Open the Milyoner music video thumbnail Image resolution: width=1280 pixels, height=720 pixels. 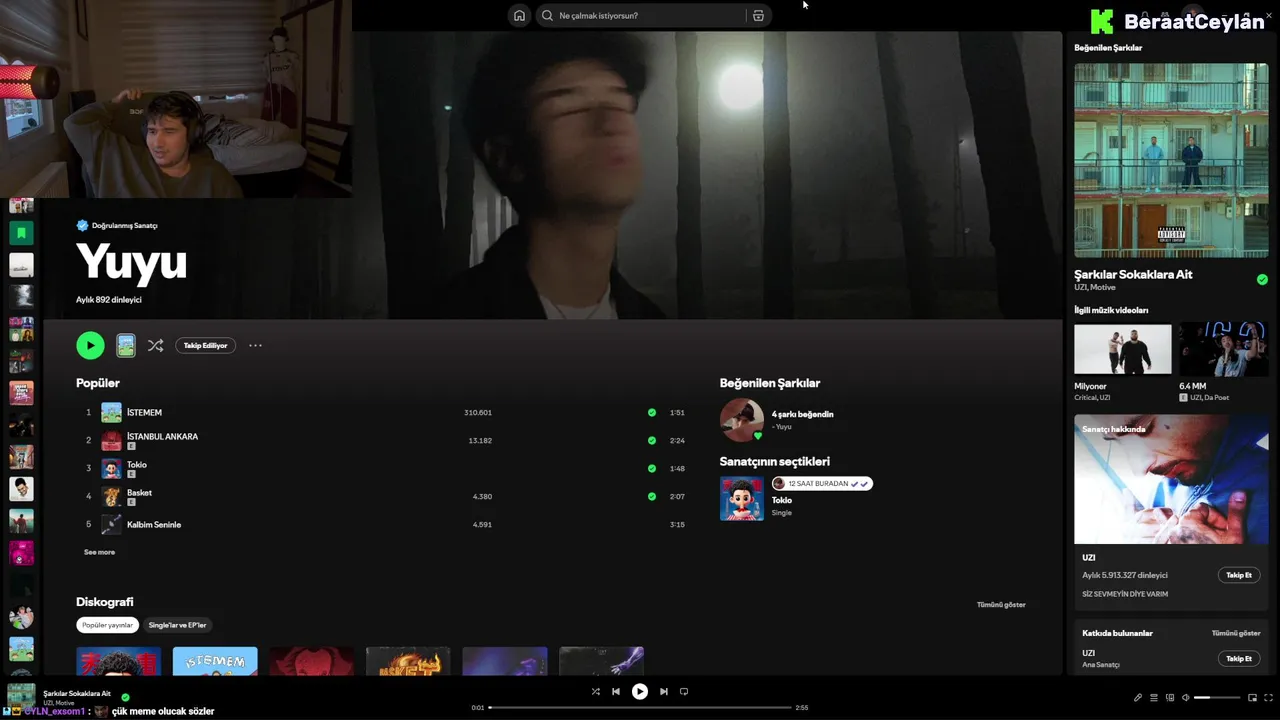[x=1122, y=349]
